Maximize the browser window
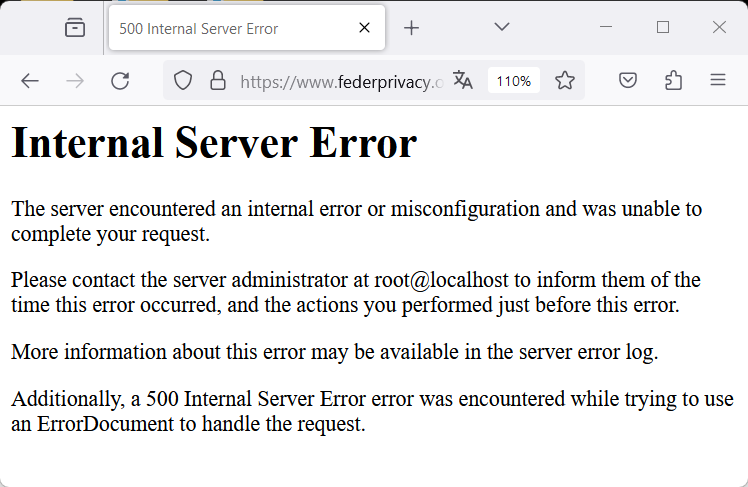The image size is (748, 487). point(663,27)
